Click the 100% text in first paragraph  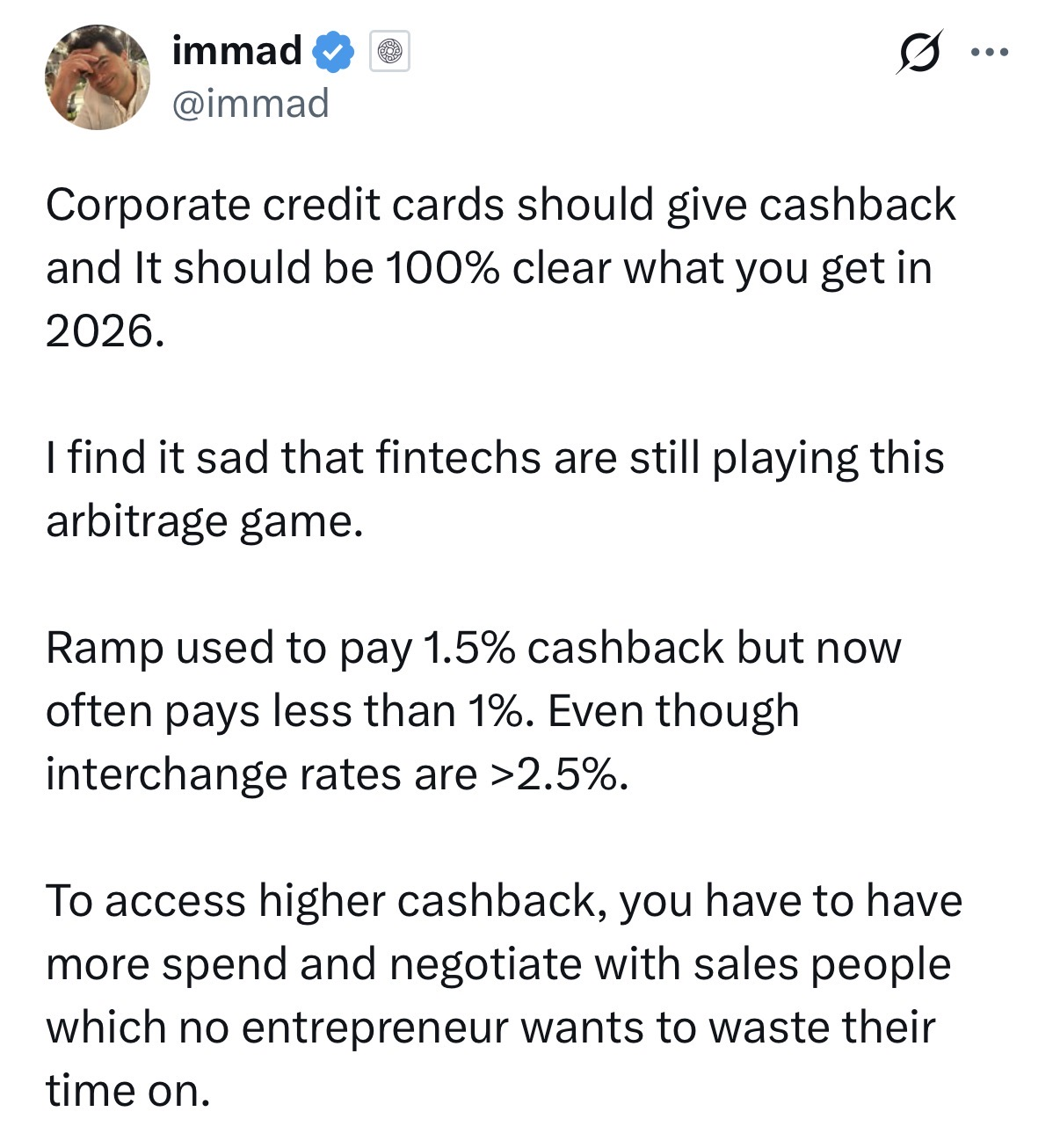pyautogui.click(x=442, y=267)
